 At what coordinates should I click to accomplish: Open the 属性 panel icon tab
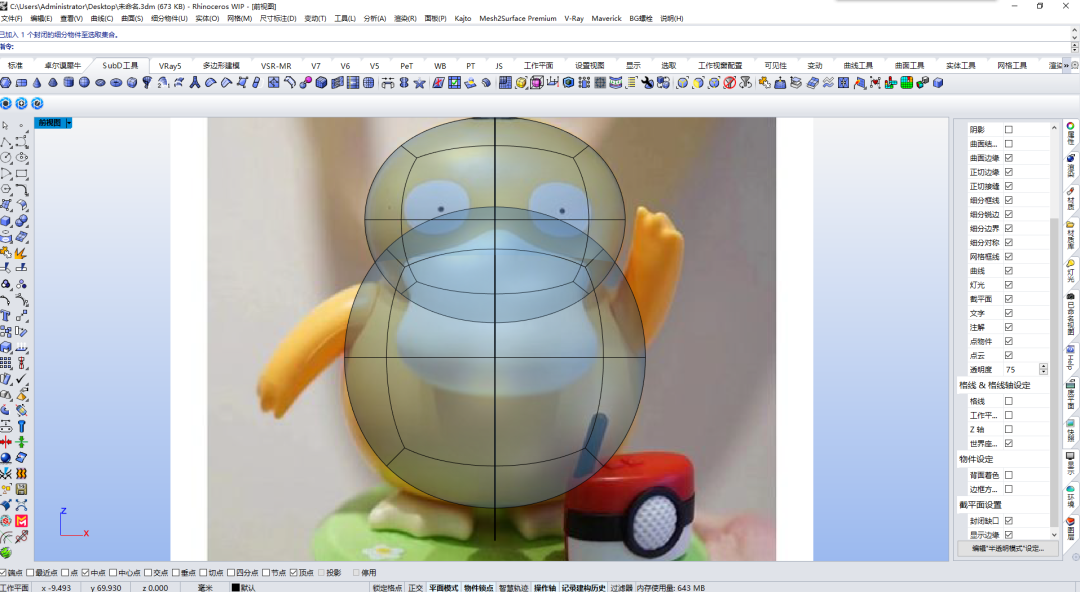tap(1071, 133)
